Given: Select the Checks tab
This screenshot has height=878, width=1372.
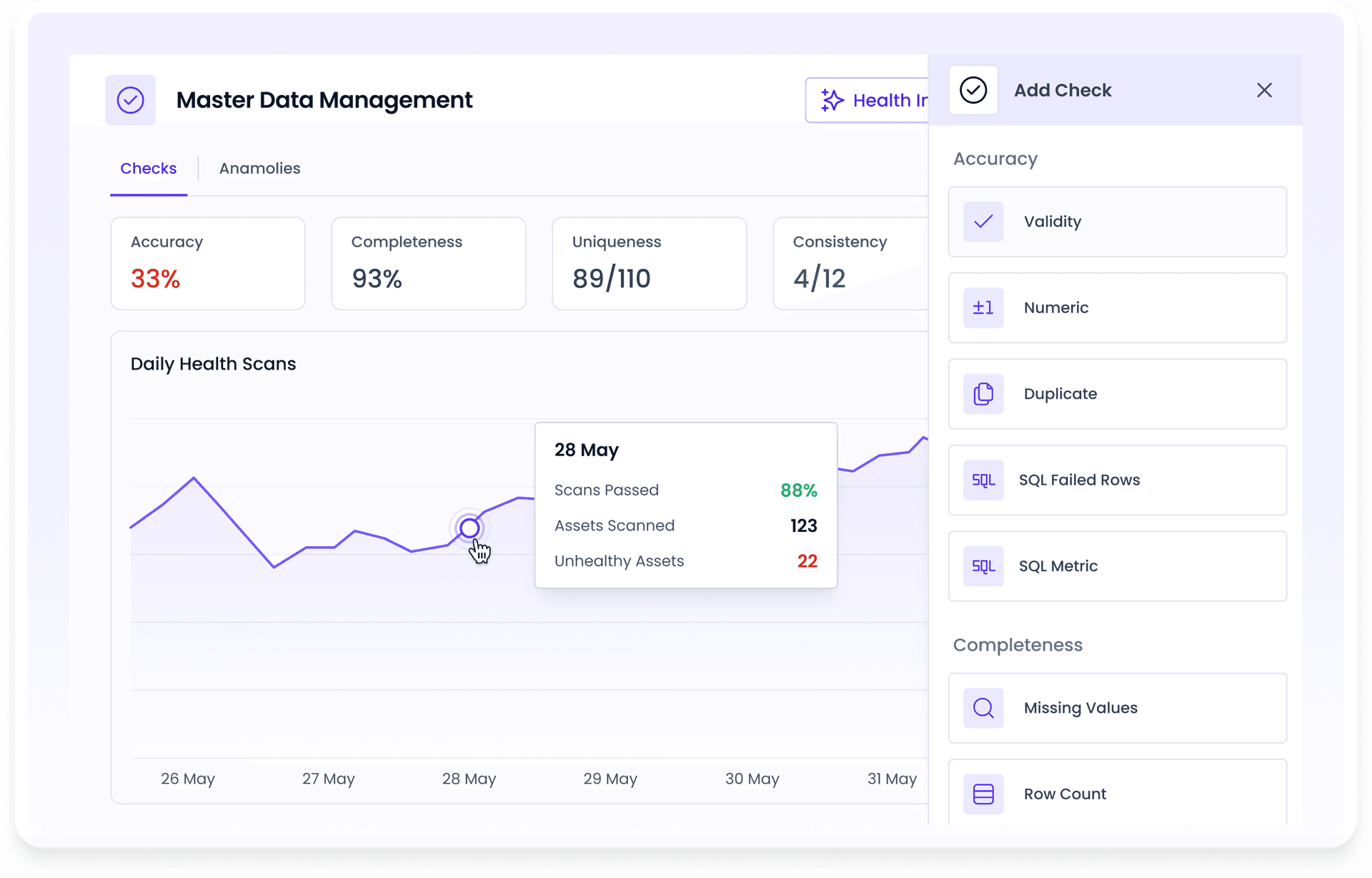Looking at the screenshot, I should pyautogui.click(x=148, y=168).
